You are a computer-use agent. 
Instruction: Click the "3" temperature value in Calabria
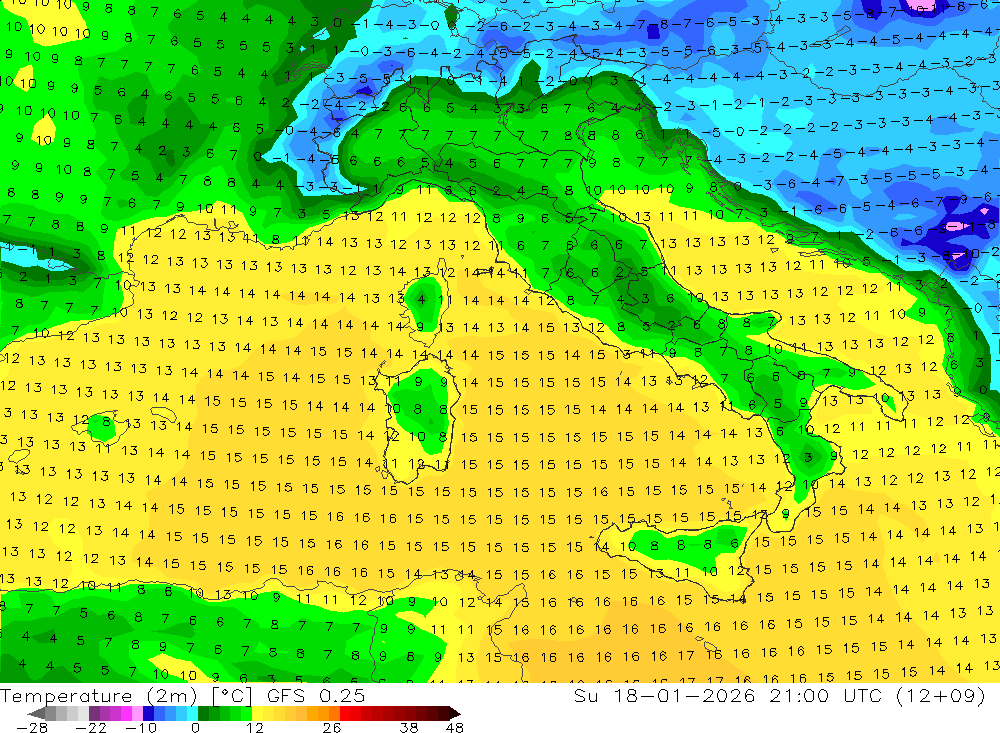pyautogui.click(x=809, y=457)
